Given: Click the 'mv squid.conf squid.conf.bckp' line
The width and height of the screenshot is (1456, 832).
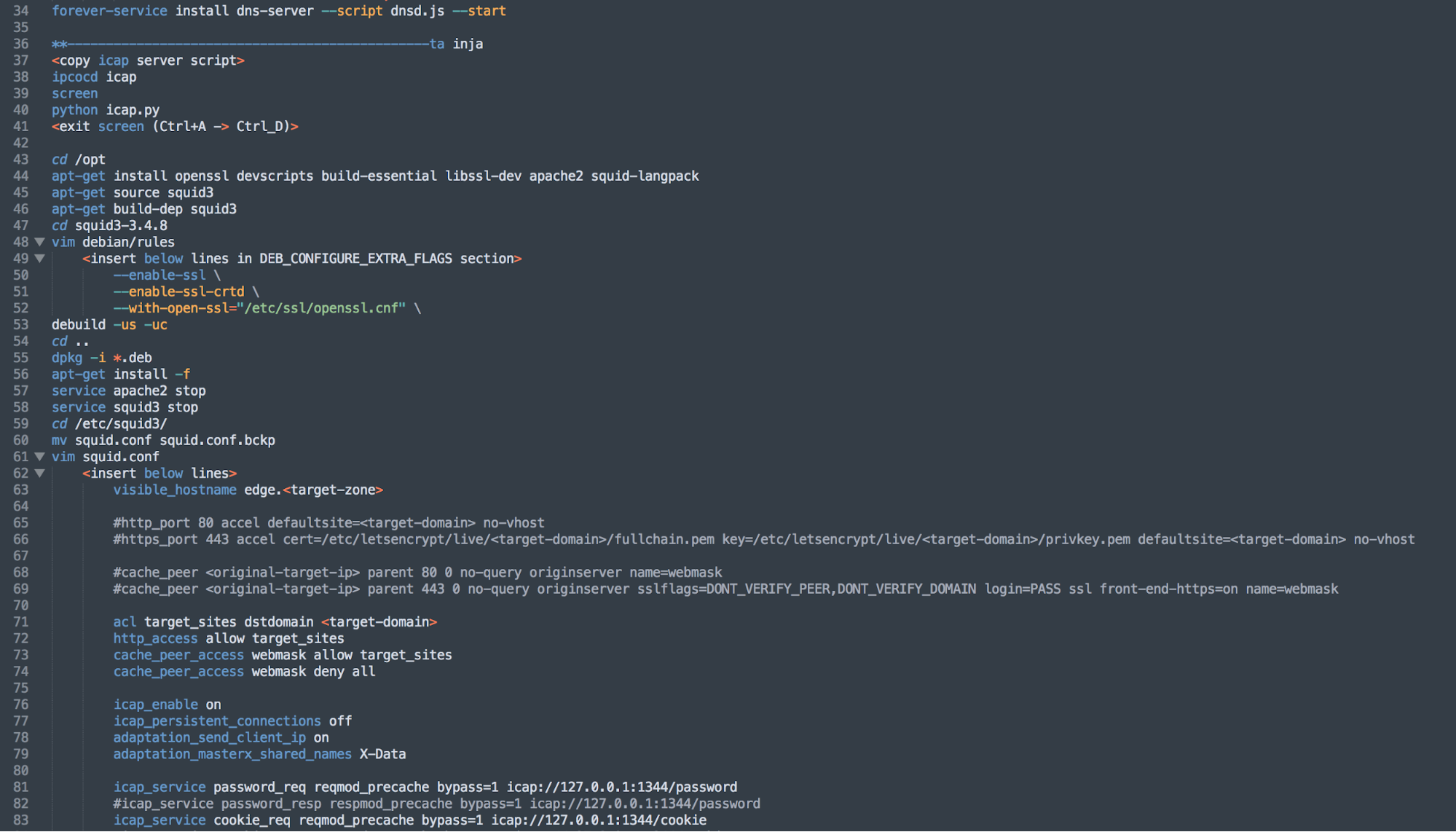Looking at the screenshot, I should tap(163, 441).
